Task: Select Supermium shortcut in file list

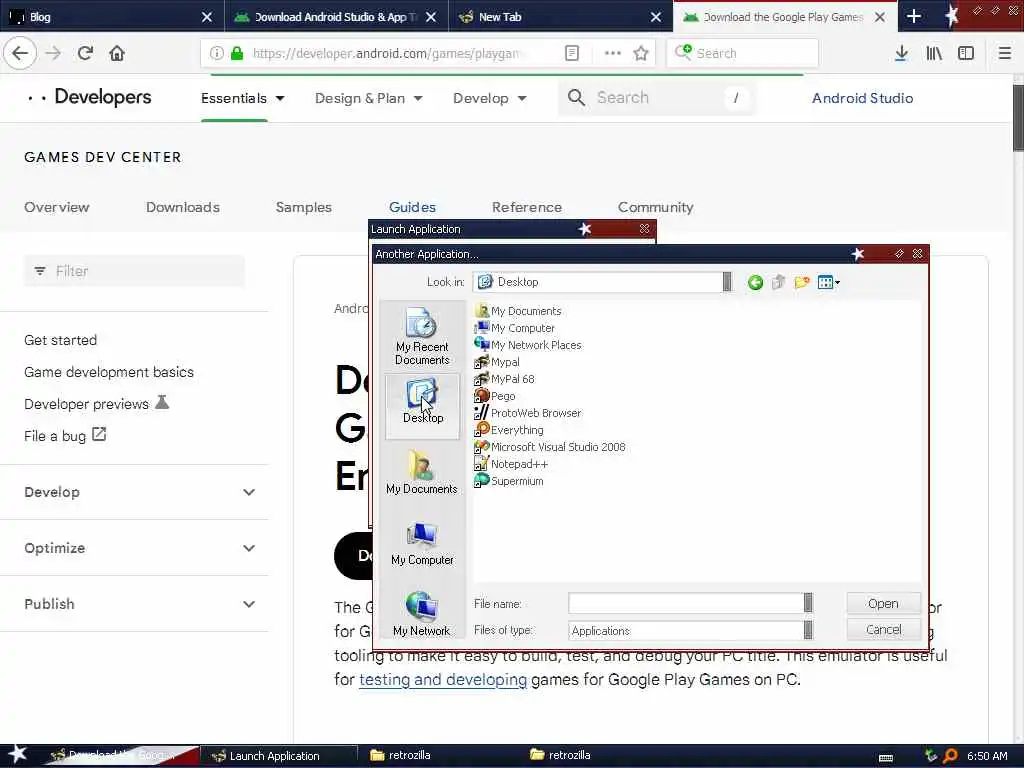Action: (509, 481)
